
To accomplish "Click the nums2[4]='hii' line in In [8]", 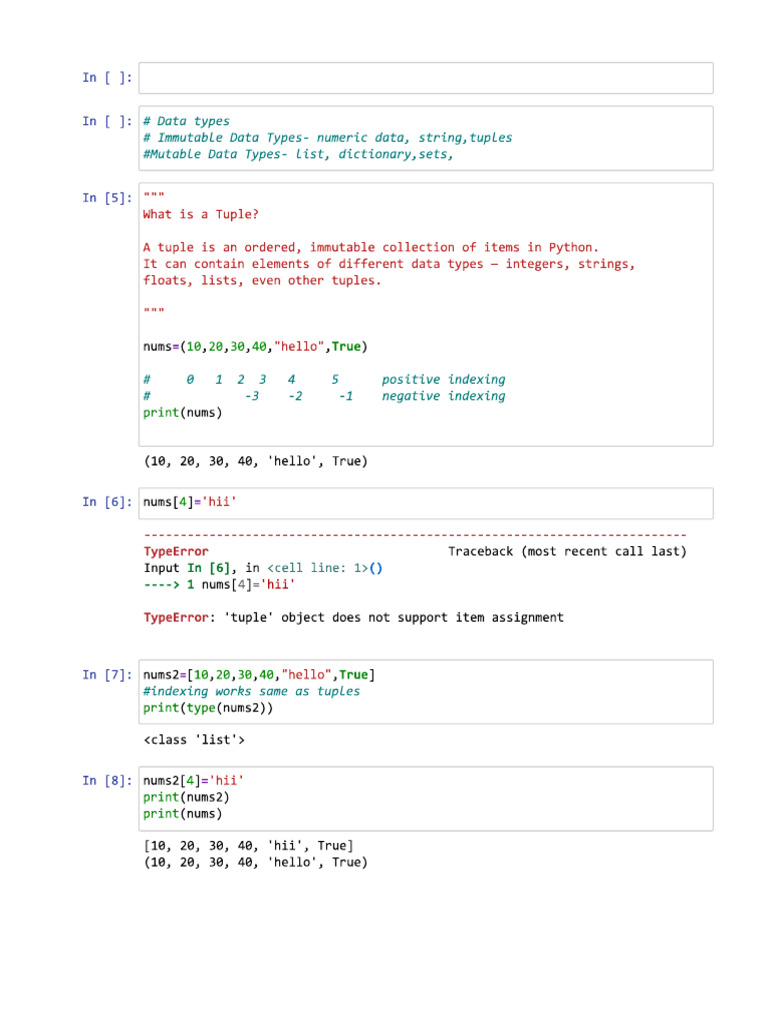I will [193, 780].
